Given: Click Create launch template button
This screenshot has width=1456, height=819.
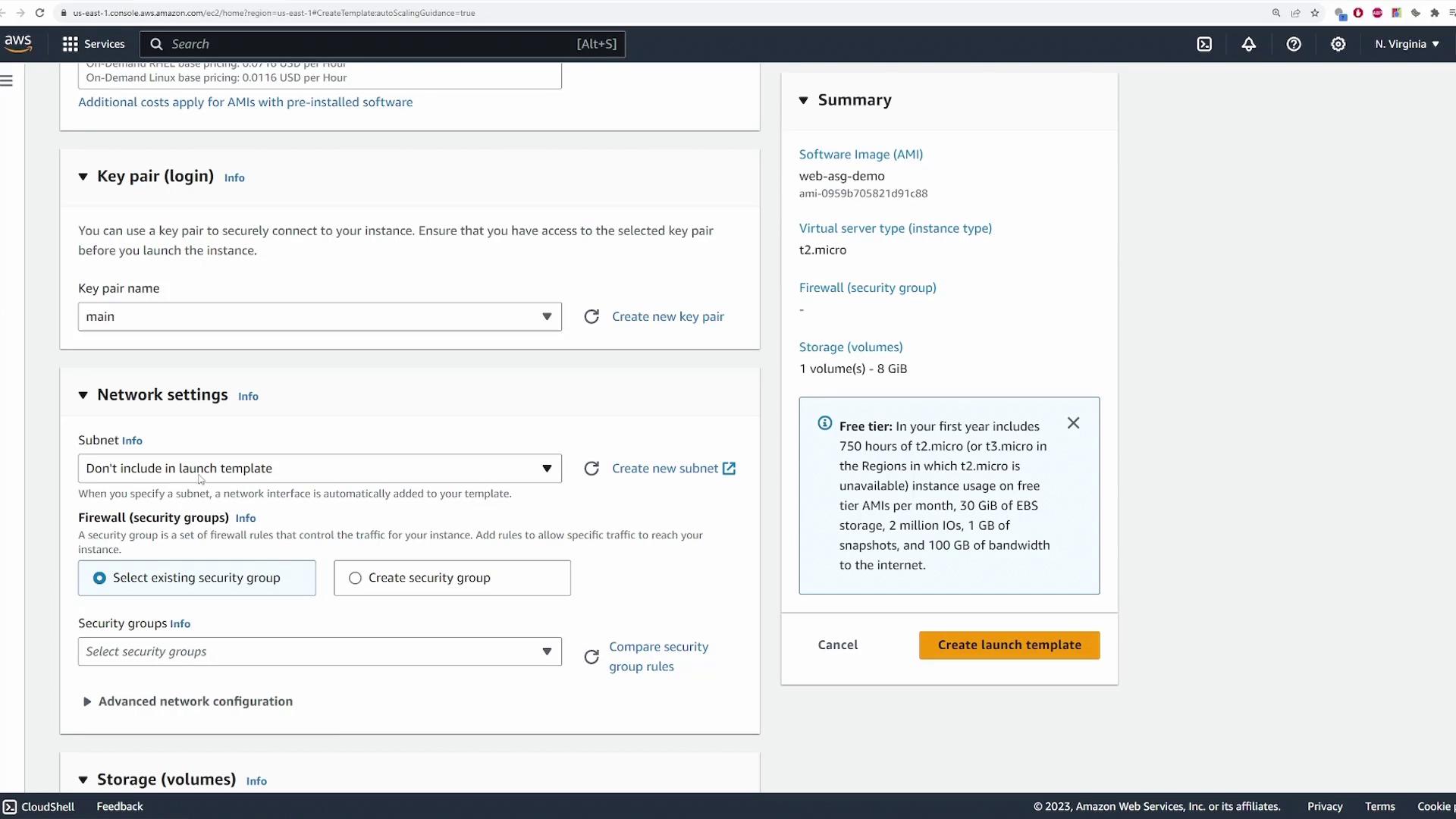Looking at the screenshot, I should [x=1009, y=645].
